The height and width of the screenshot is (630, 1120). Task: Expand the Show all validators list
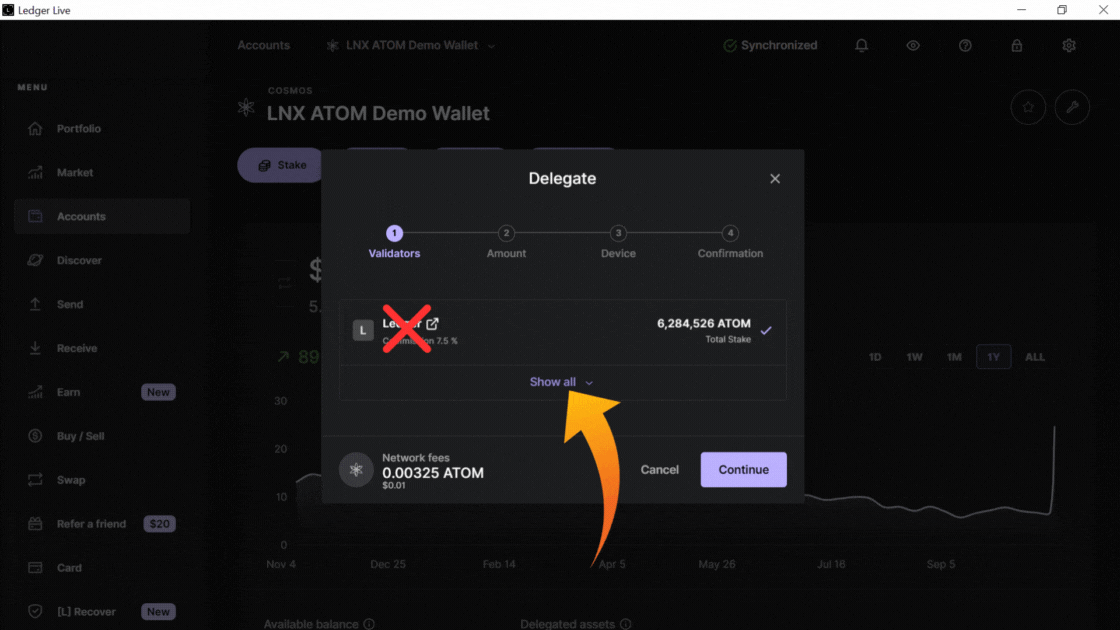[x=561, y=382]
